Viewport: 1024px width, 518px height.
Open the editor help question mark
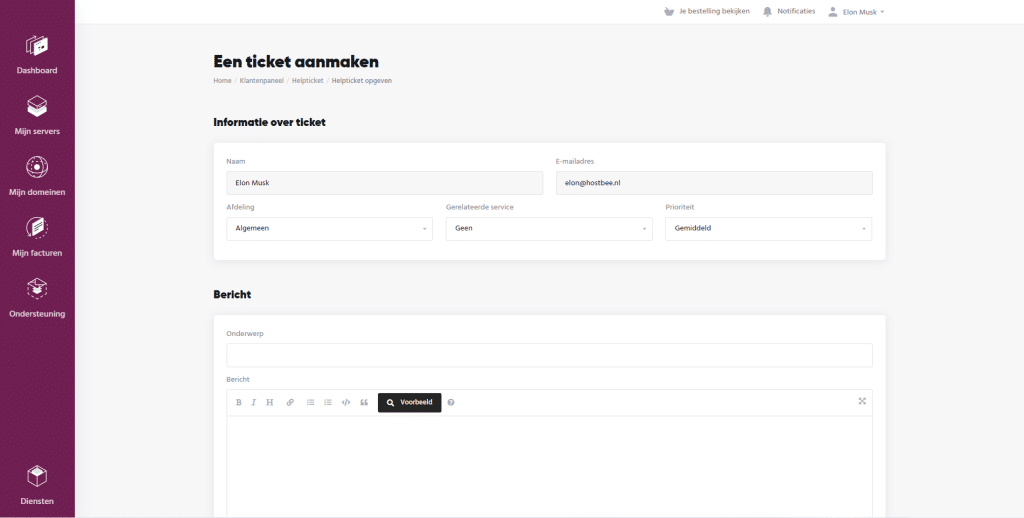451,402
